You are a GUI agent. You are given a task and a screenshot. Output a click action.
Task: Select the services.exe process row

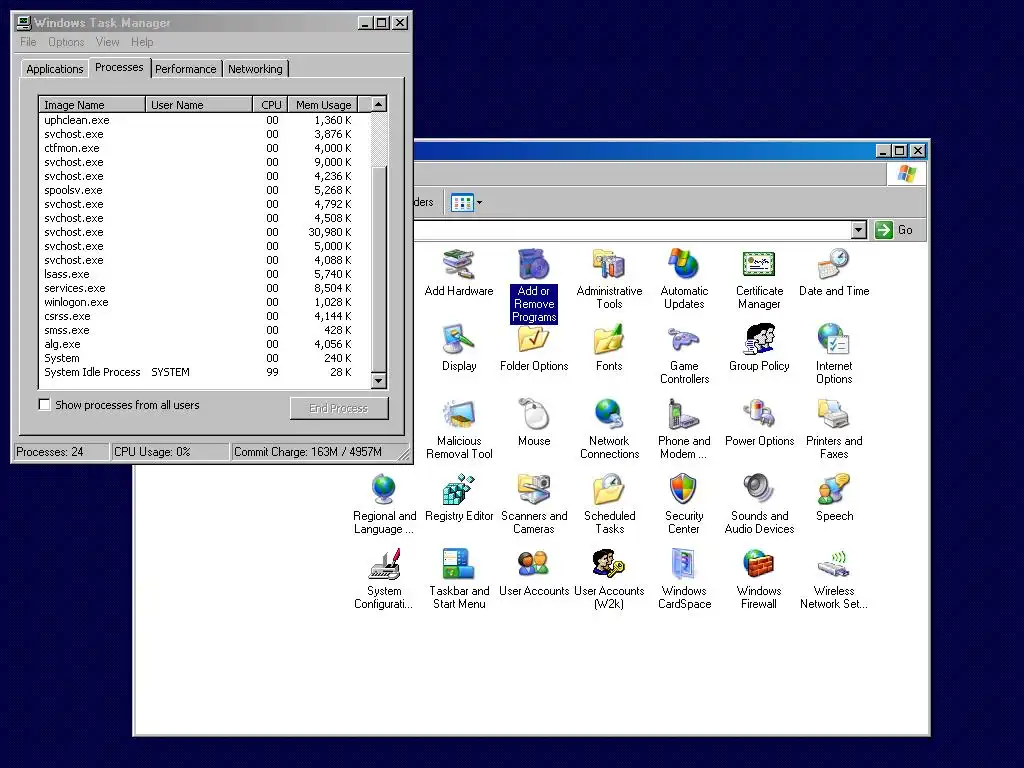204,288
